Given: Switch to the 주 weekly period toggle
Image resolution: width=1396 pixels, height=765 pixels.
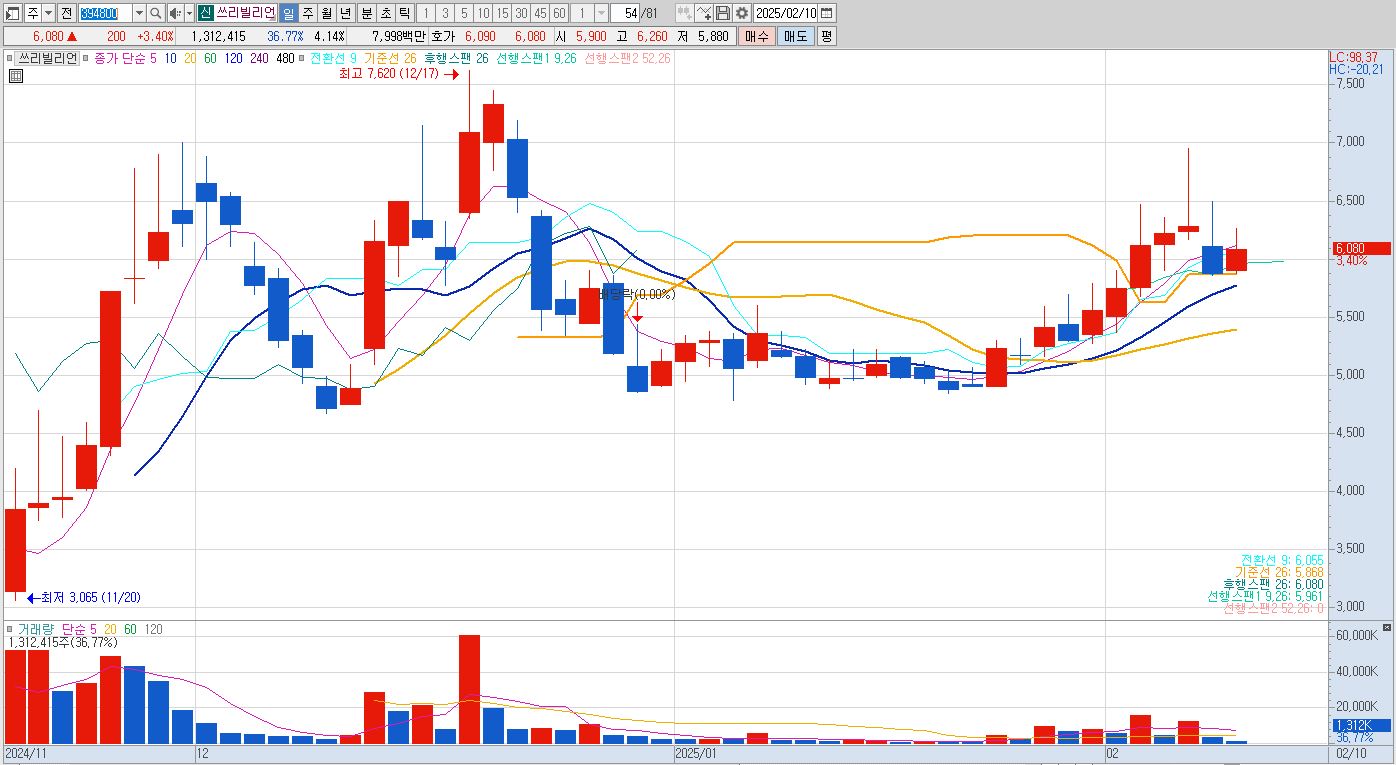Looking at the screenshot, I should pyautogui.click(x=307, y=13).
